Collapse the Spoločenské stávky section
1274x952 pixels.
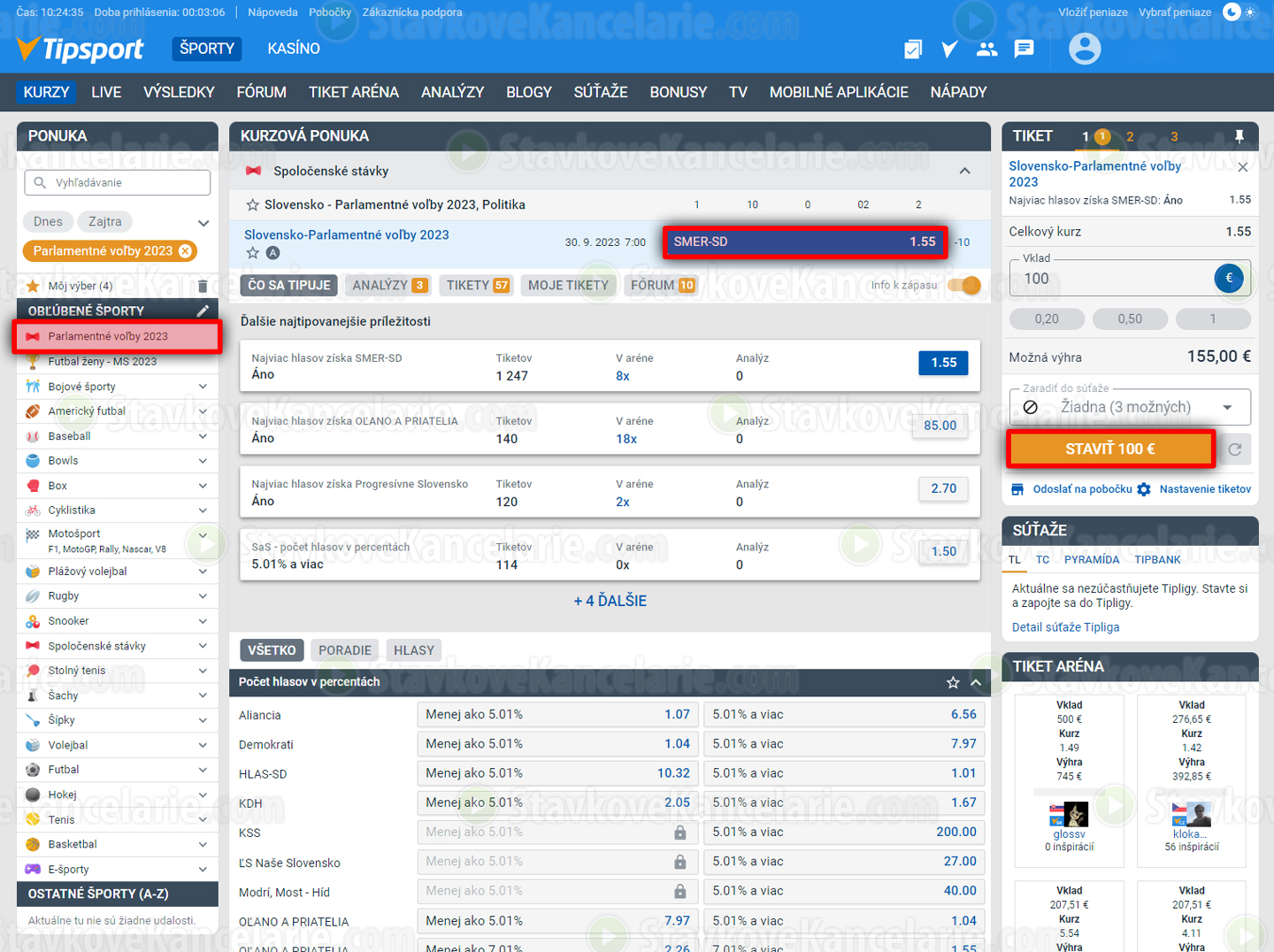(965, 171)
